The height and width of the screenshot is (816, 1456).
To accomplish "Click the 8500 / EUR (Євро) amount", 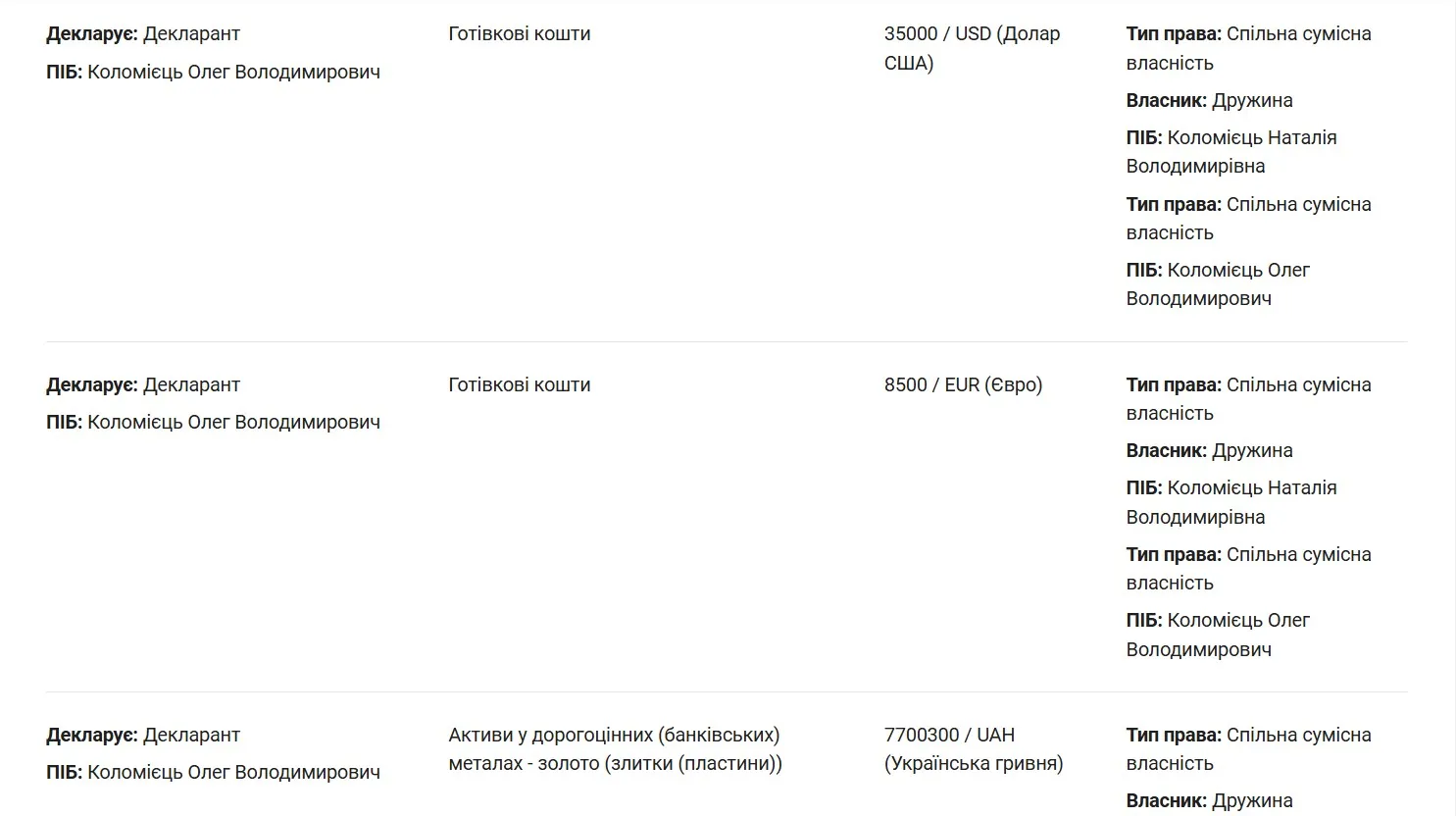I will coord(963,384).
